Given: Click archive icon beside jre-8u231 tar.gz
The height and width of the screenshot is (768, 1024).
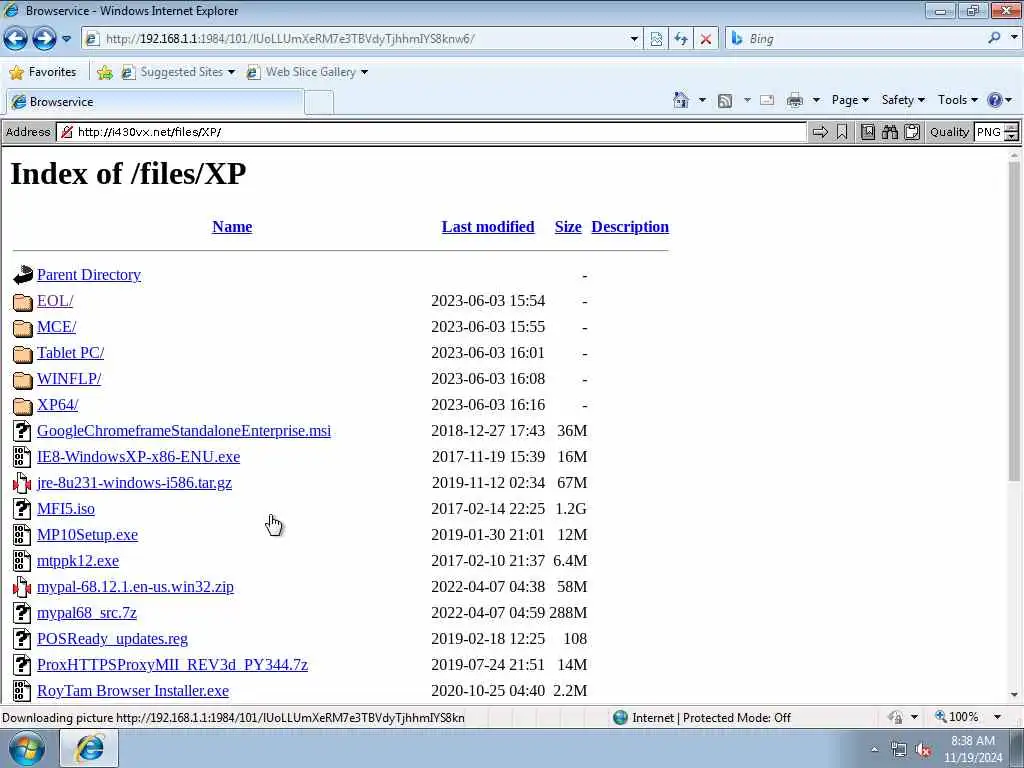Looking at the screenshot, I should [x=22, y=483].
